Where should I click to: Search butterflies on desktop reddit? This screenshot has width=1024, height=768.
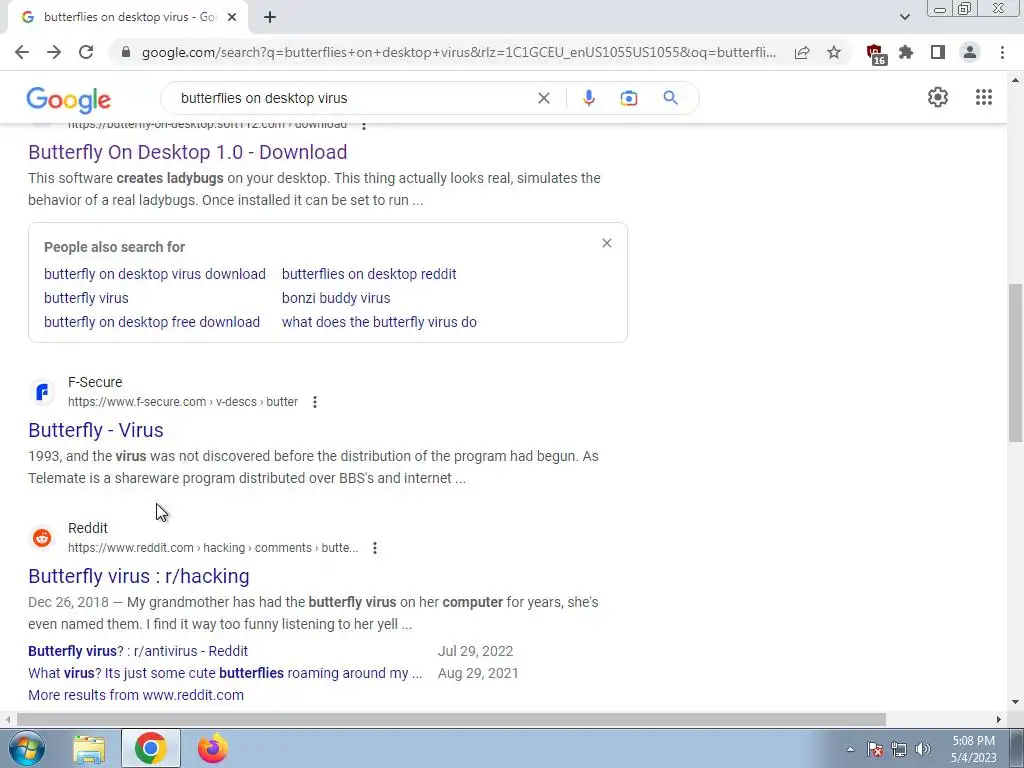pos(369,274)
